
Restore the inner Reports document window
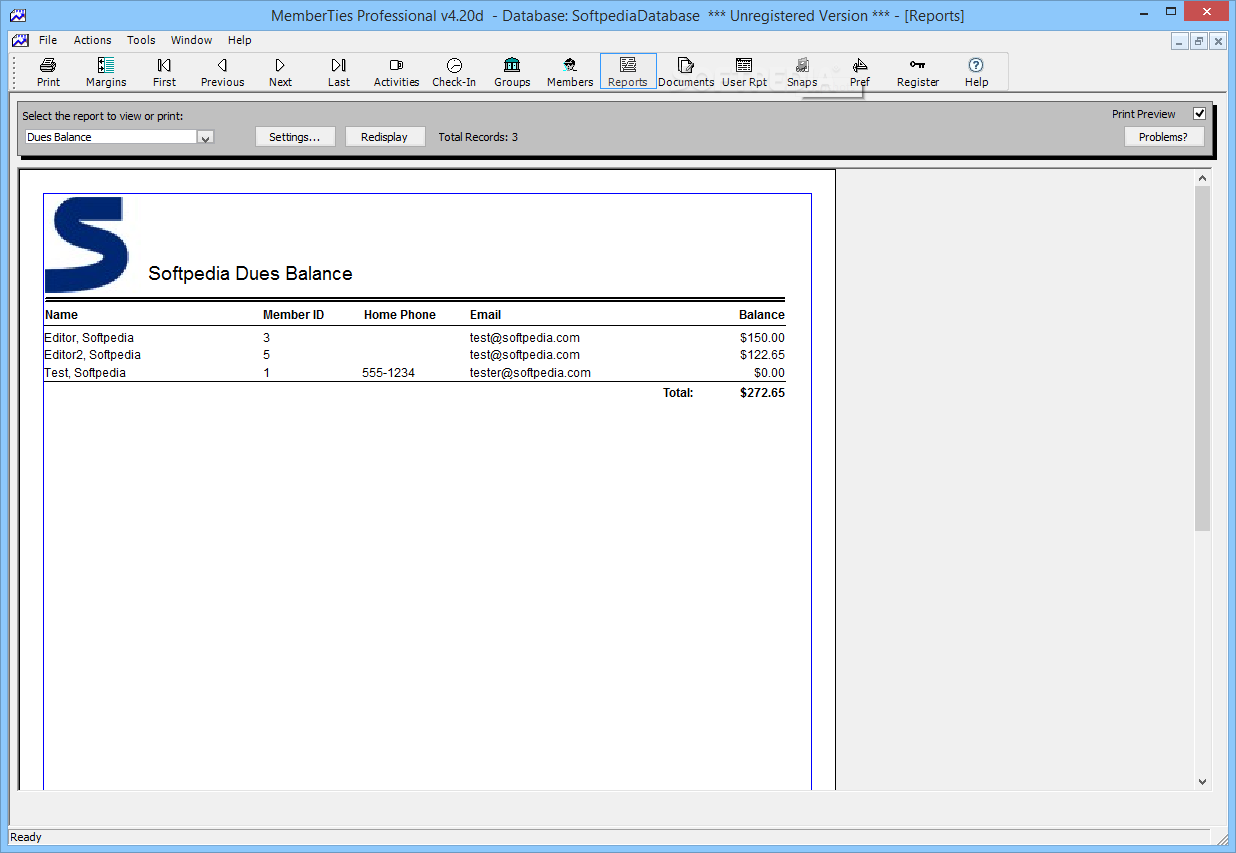pyautogui.click(x=1199, y=41)
